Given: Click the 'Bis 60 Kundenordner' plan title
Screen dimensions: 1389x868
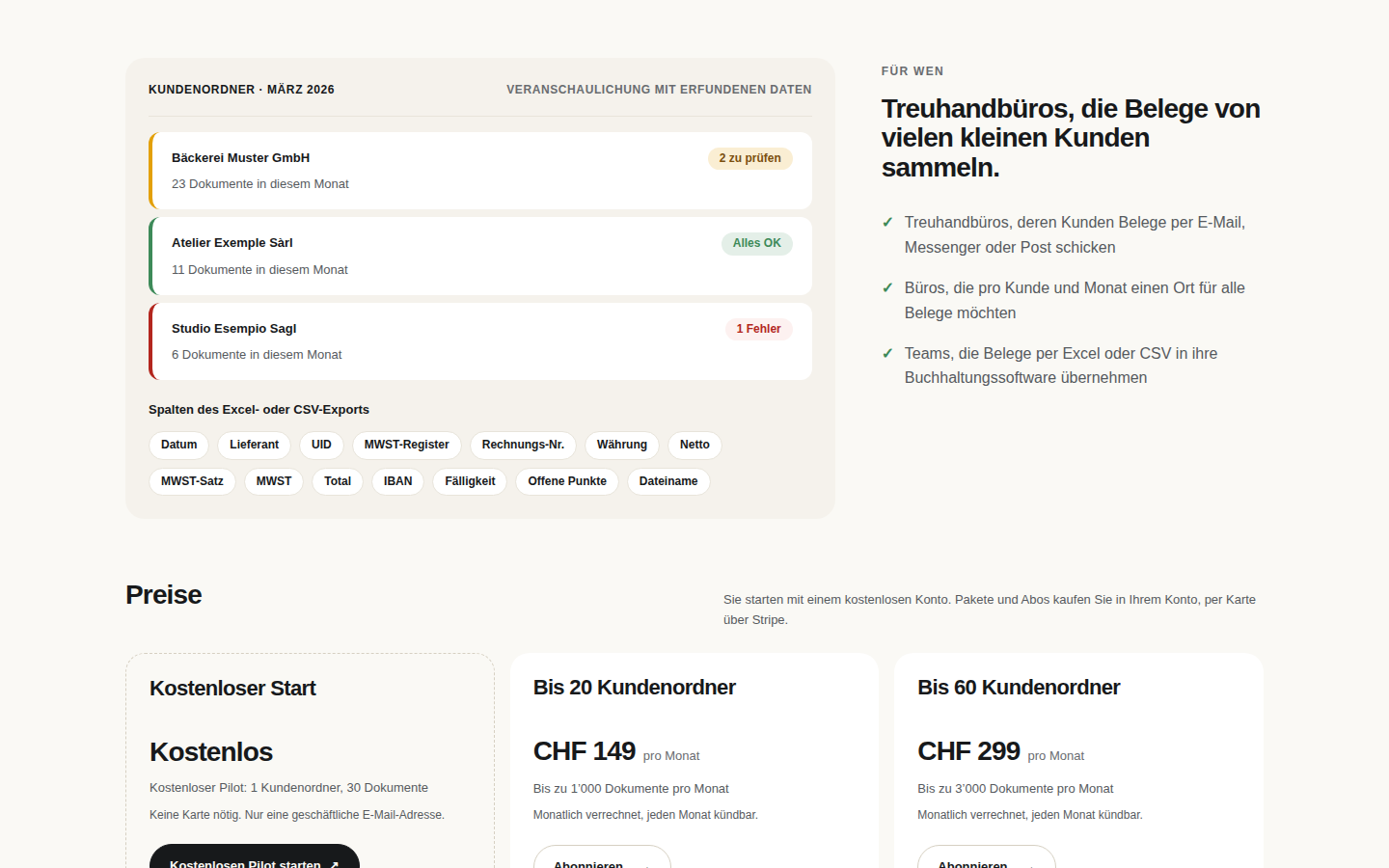Looking at the screenshot, I should click(x=1019, y=688).
